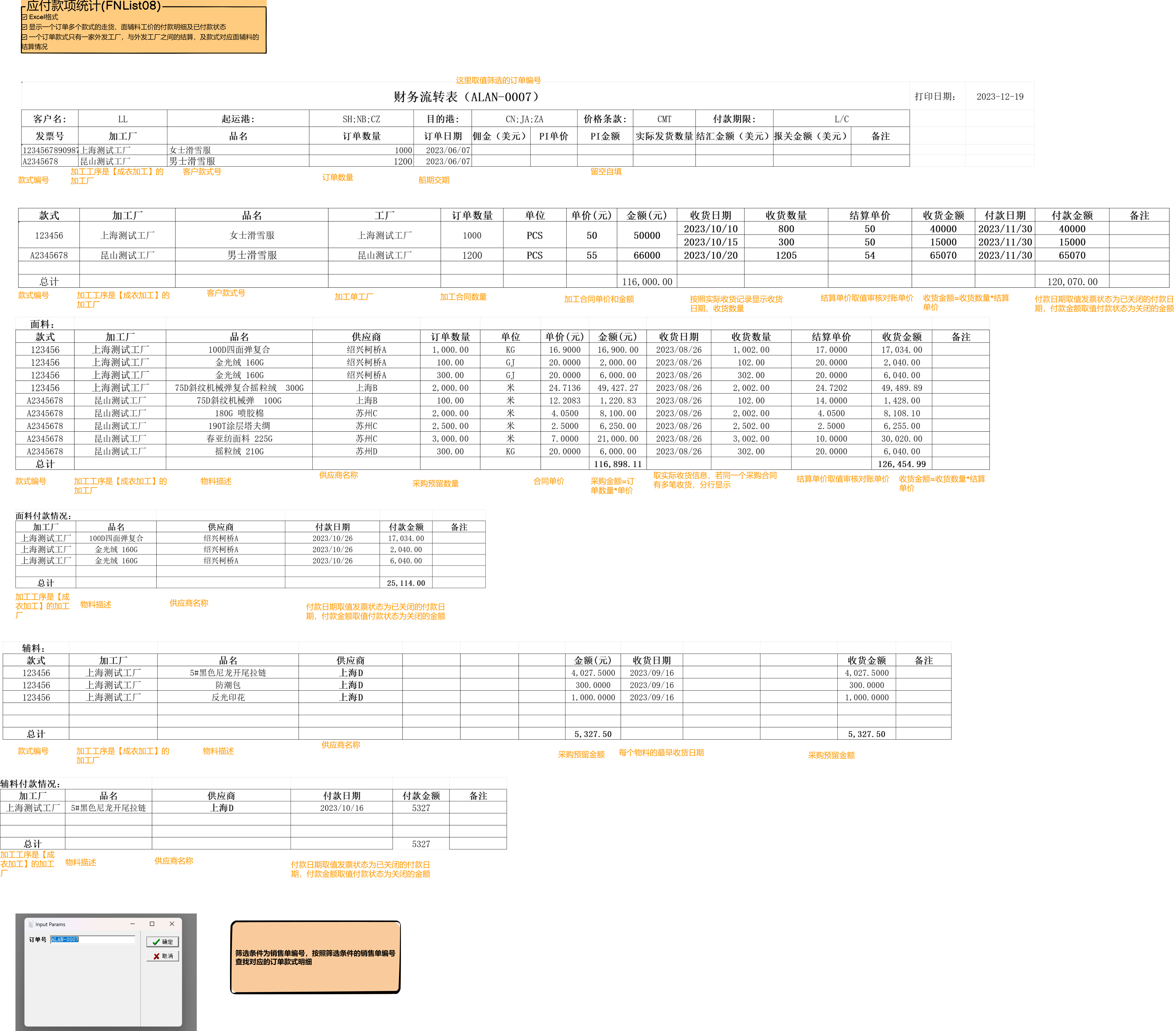Select accessory item 反光印花

(x=228, y=697)
